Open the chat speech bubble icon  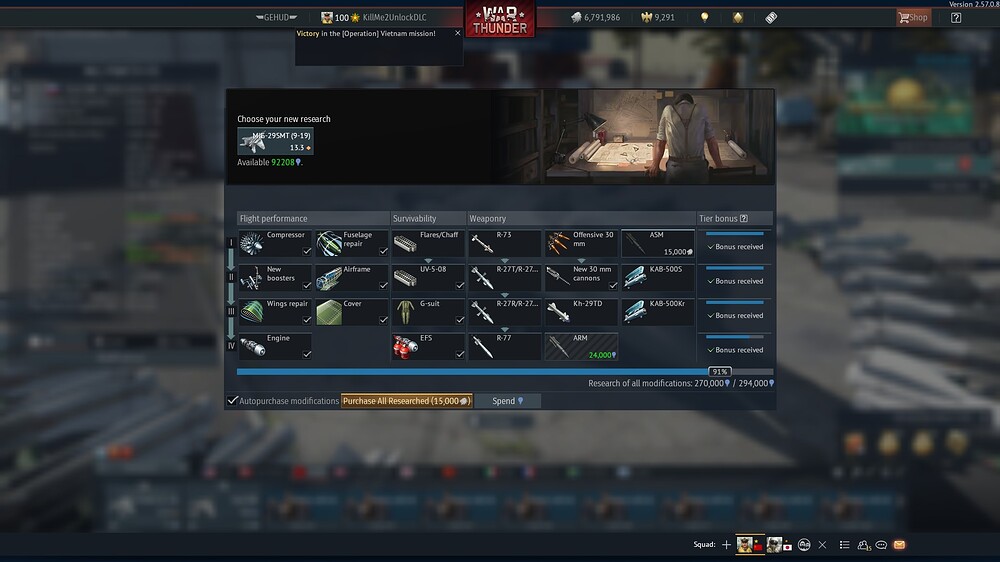(881, 545)
